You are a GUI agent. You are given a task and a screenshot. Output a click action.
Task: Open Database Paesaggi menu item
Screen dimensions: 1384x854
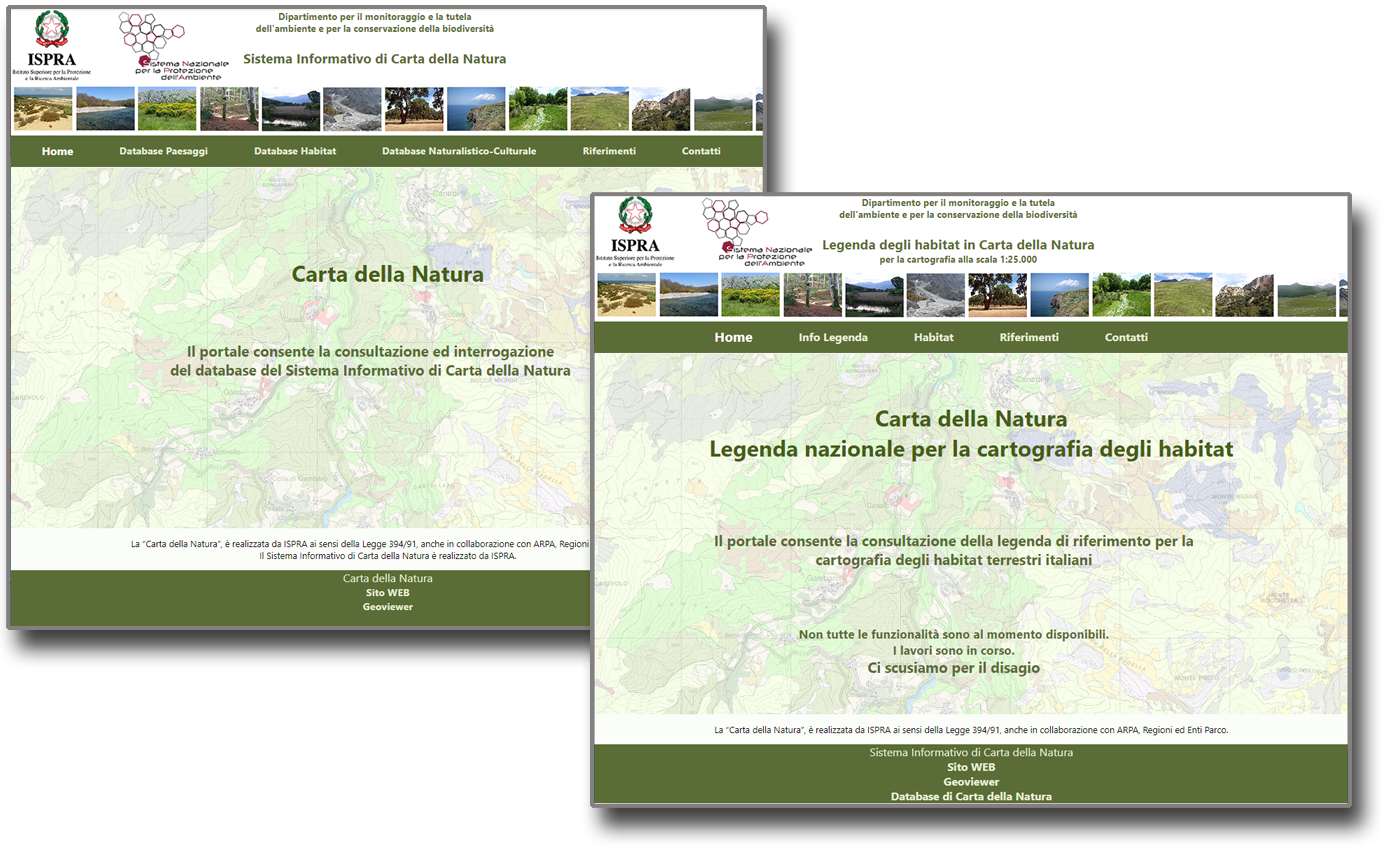tap(163, 151)
